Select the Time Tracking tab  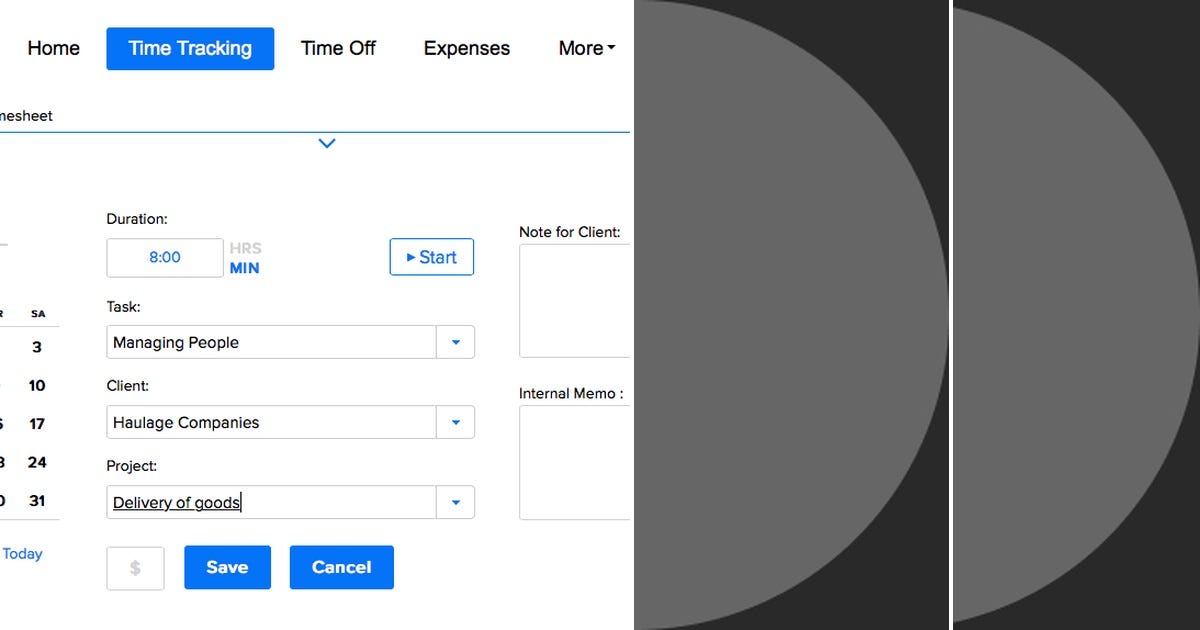click(189, 48)
